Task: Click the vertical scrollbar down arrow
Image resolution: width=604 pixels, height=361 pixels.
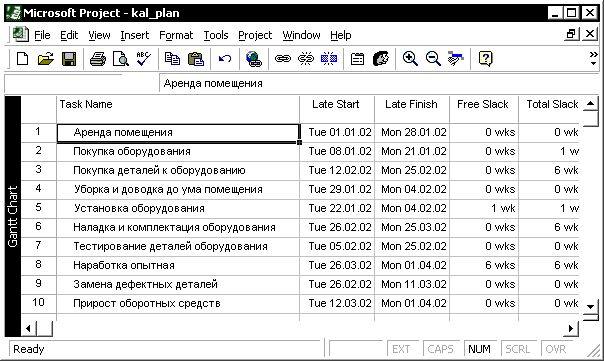Action: [591, 307]
